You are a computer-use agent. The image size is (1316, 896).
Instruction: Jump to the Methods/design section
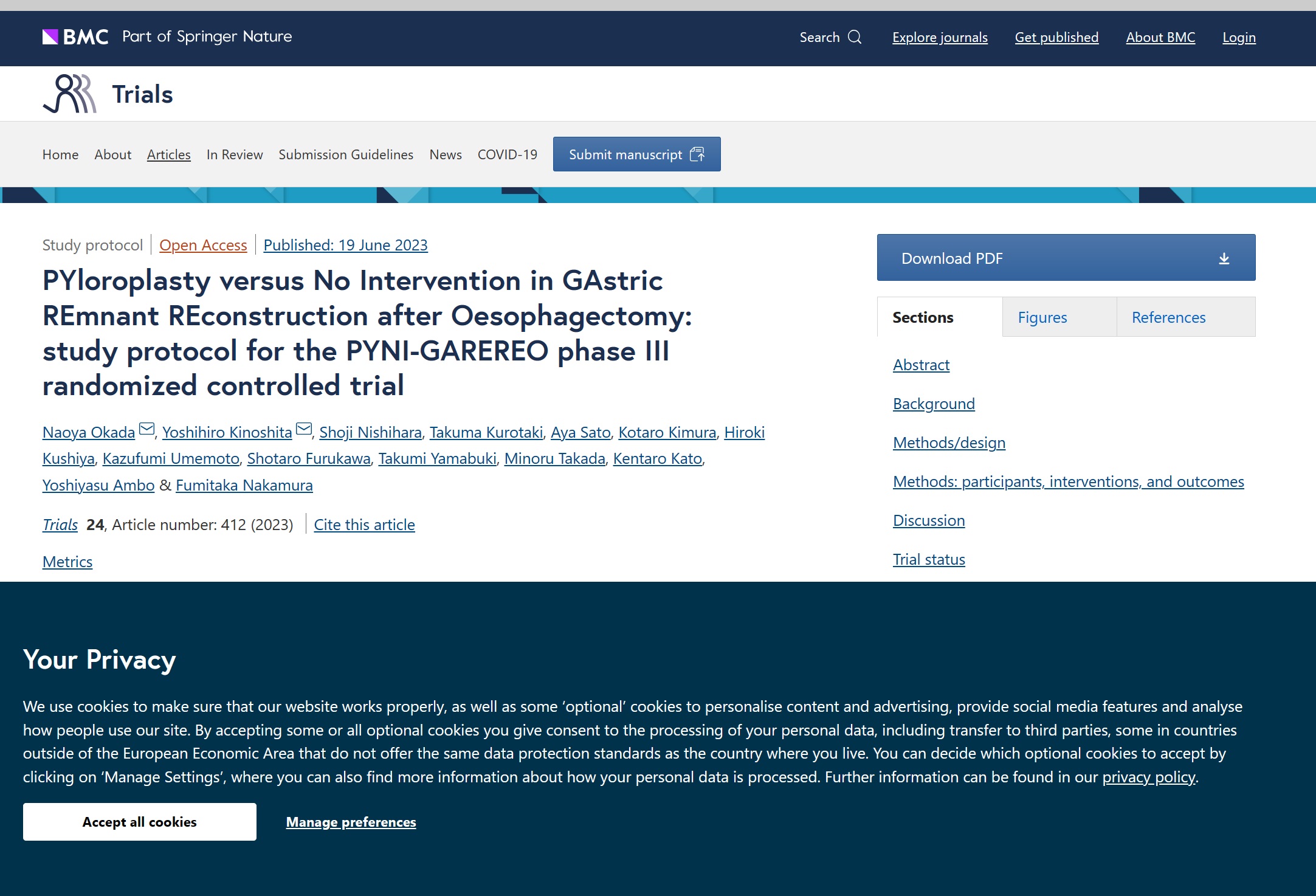(948, 443)
